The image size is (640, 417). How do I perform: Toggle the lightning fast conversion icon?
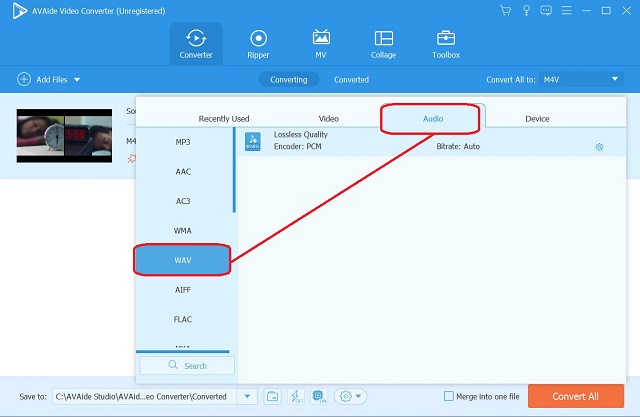(x=296, y=396)
